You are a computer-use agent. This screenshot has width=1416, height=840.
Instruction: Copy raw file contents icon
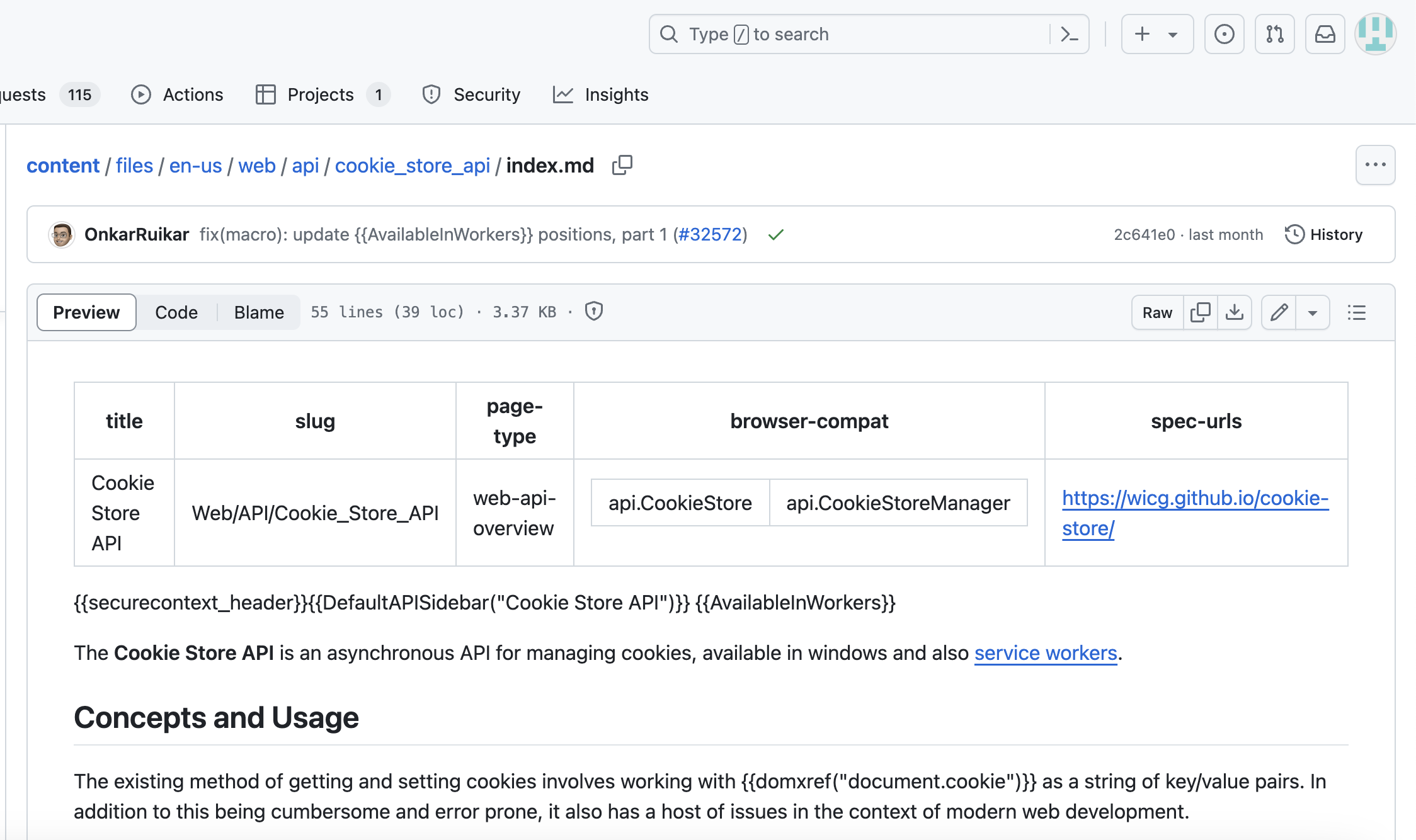point(1201,312)
